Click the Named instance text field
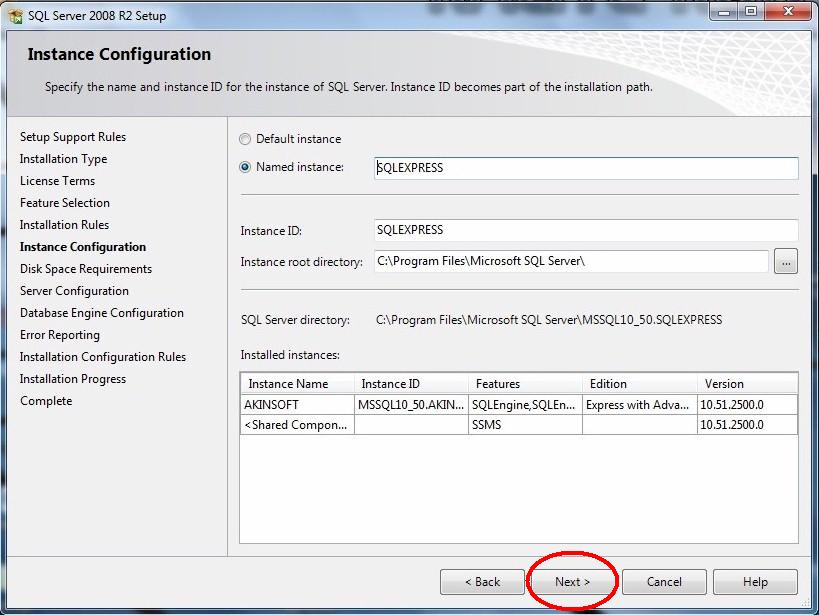This screenshot has width=819, height=615. [586, 168]
